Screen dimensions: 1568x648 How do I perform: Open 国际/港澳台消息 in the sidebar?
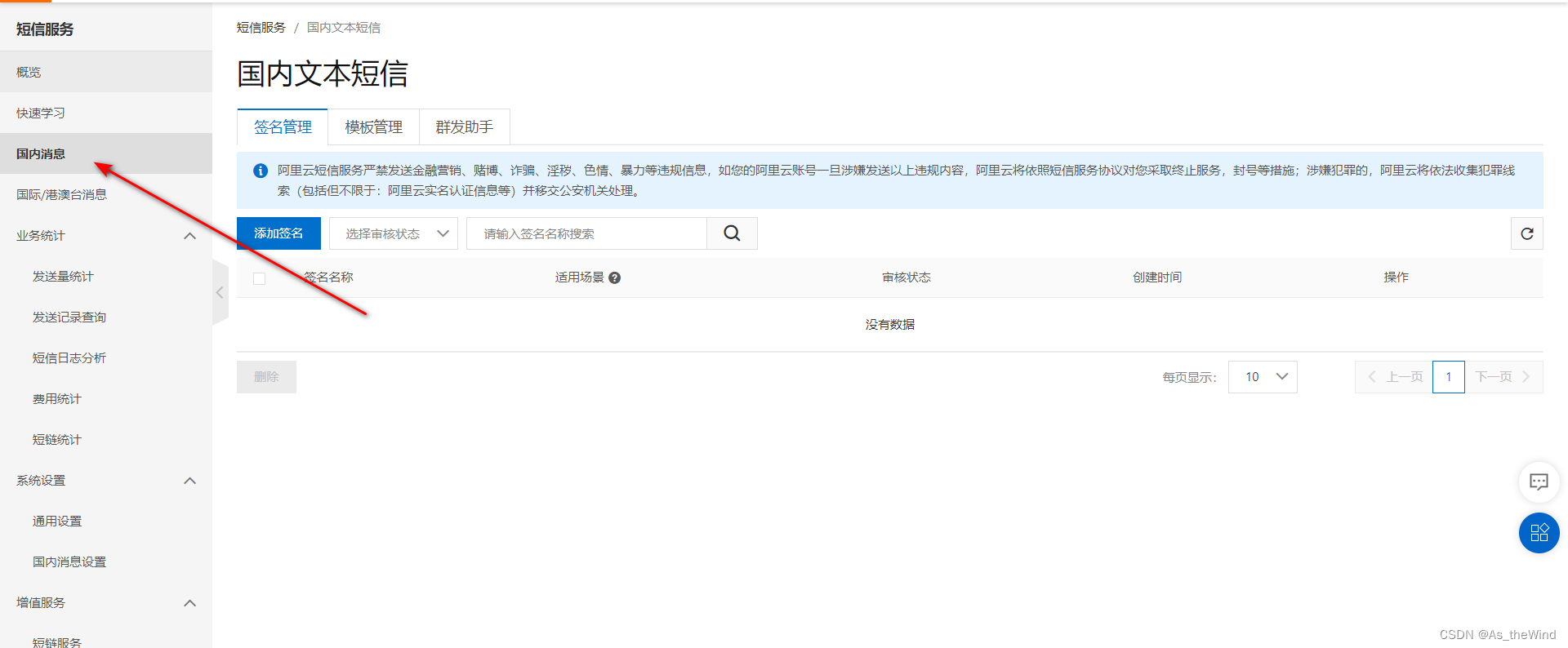coord(106,194)
